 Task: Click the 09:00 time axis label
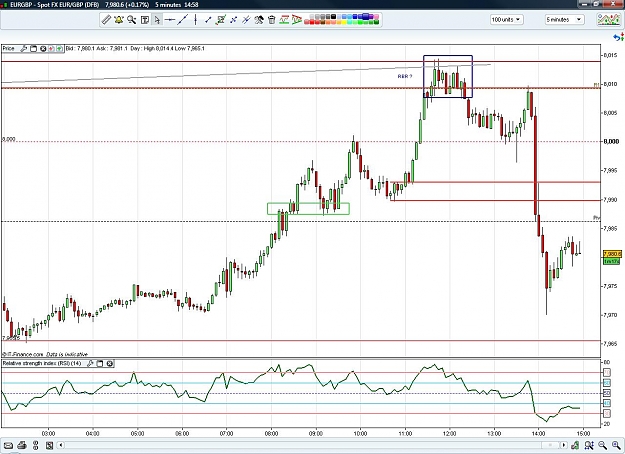point(316,434)
